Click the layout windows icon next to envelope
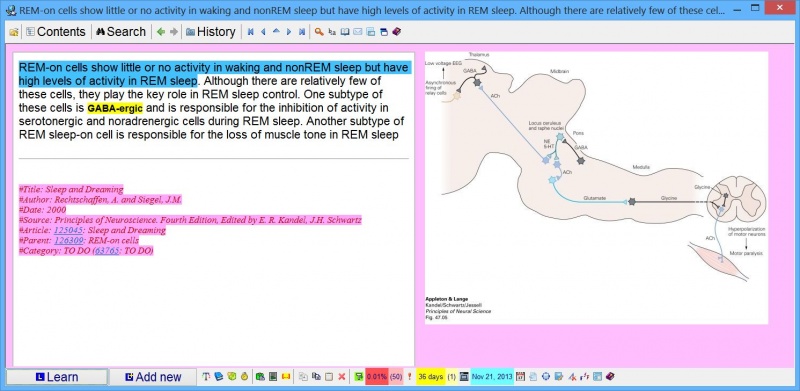 click(371, 32)
